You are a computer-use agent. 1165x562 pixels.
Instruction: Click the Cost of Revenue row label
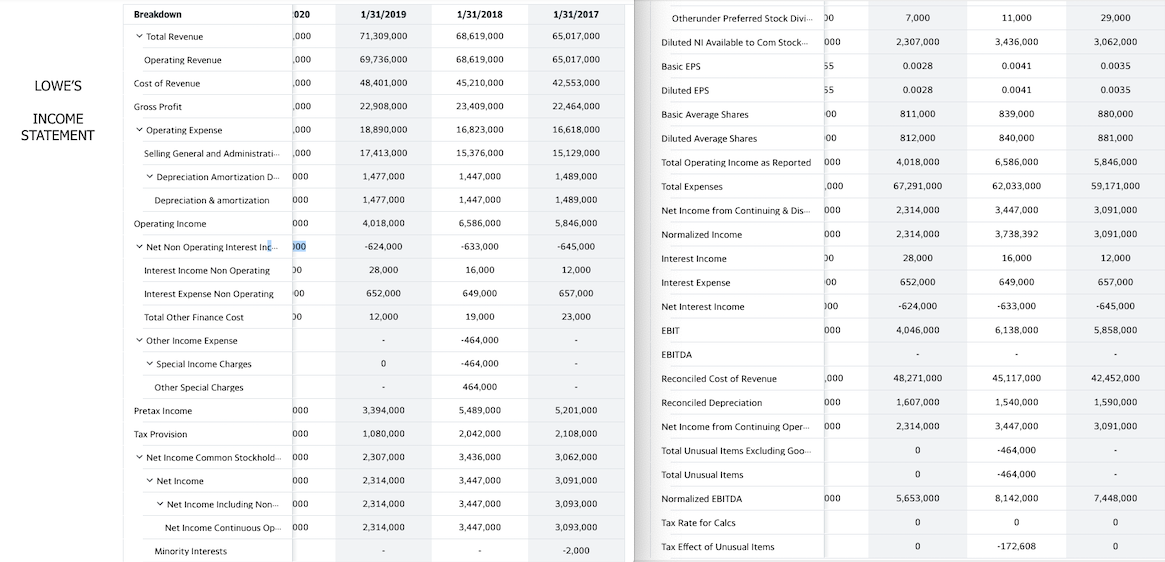click(167, 83)
